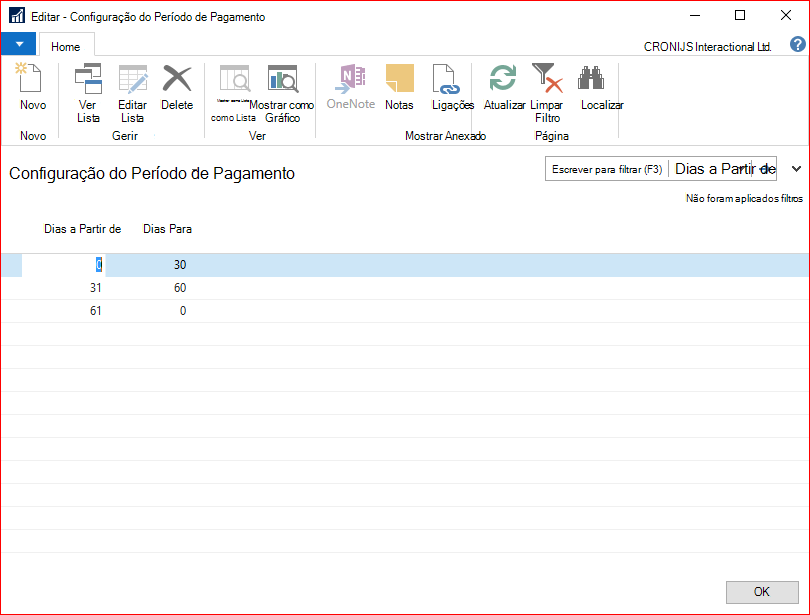This screenshot has height=615, width=810.
Task: Show as chart with Mostrar como Gráfico
Action: click(282, 93)
